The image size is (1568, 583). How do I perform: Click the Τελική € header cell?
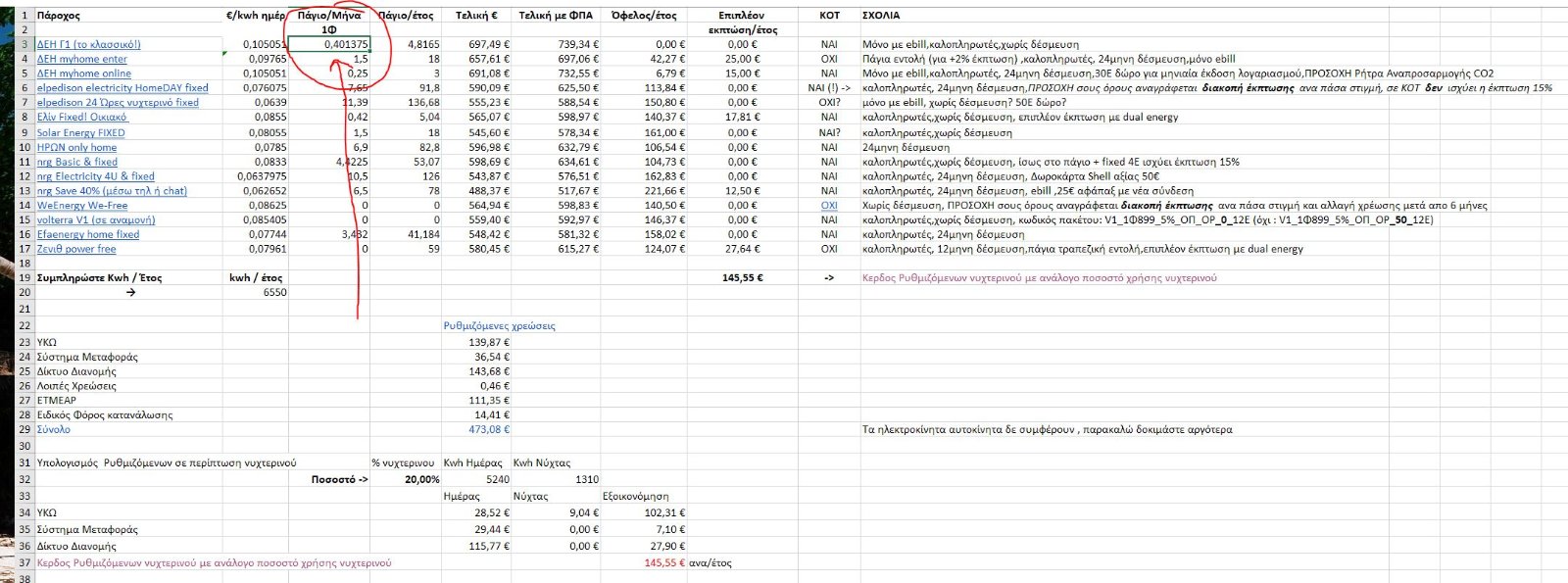click(x=476, y=16)
